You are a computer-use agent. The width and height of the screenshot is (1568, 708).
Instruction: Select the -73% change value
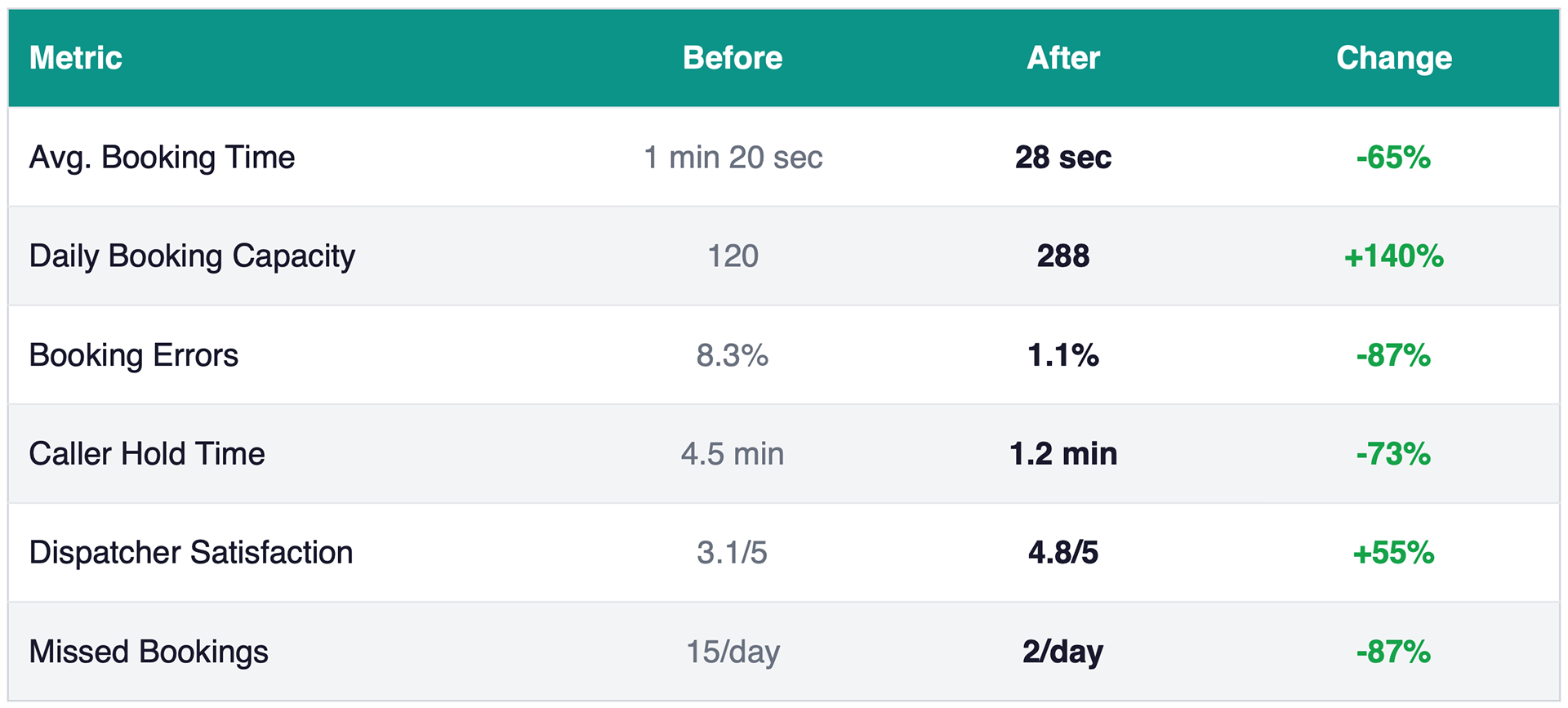point(1393,454)
